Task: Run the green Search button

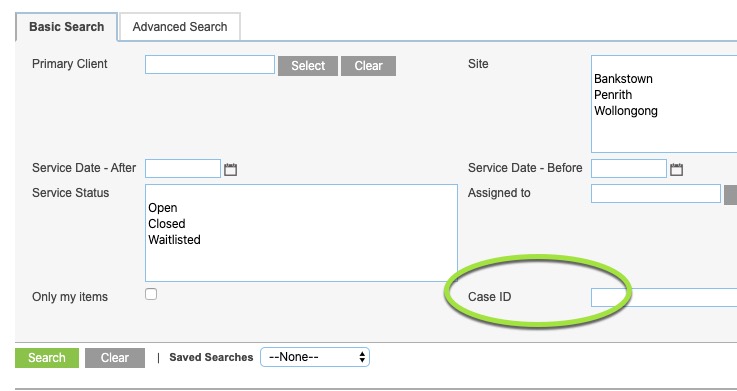Action: [47, 358]
